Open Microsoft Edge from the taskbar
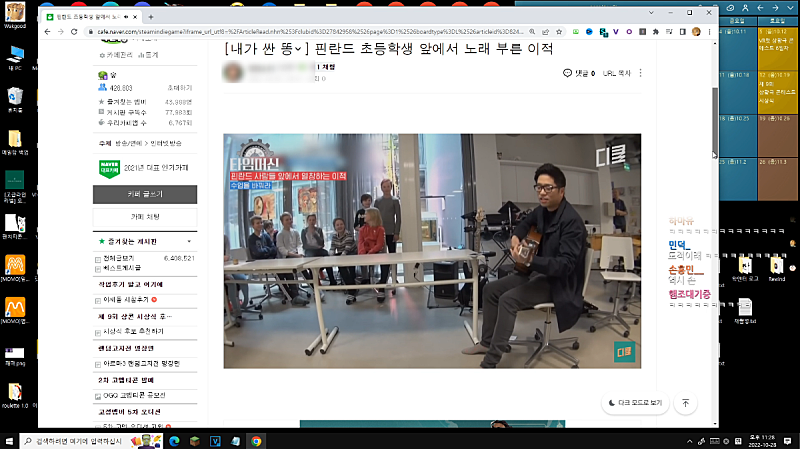 tap(173, 440)
